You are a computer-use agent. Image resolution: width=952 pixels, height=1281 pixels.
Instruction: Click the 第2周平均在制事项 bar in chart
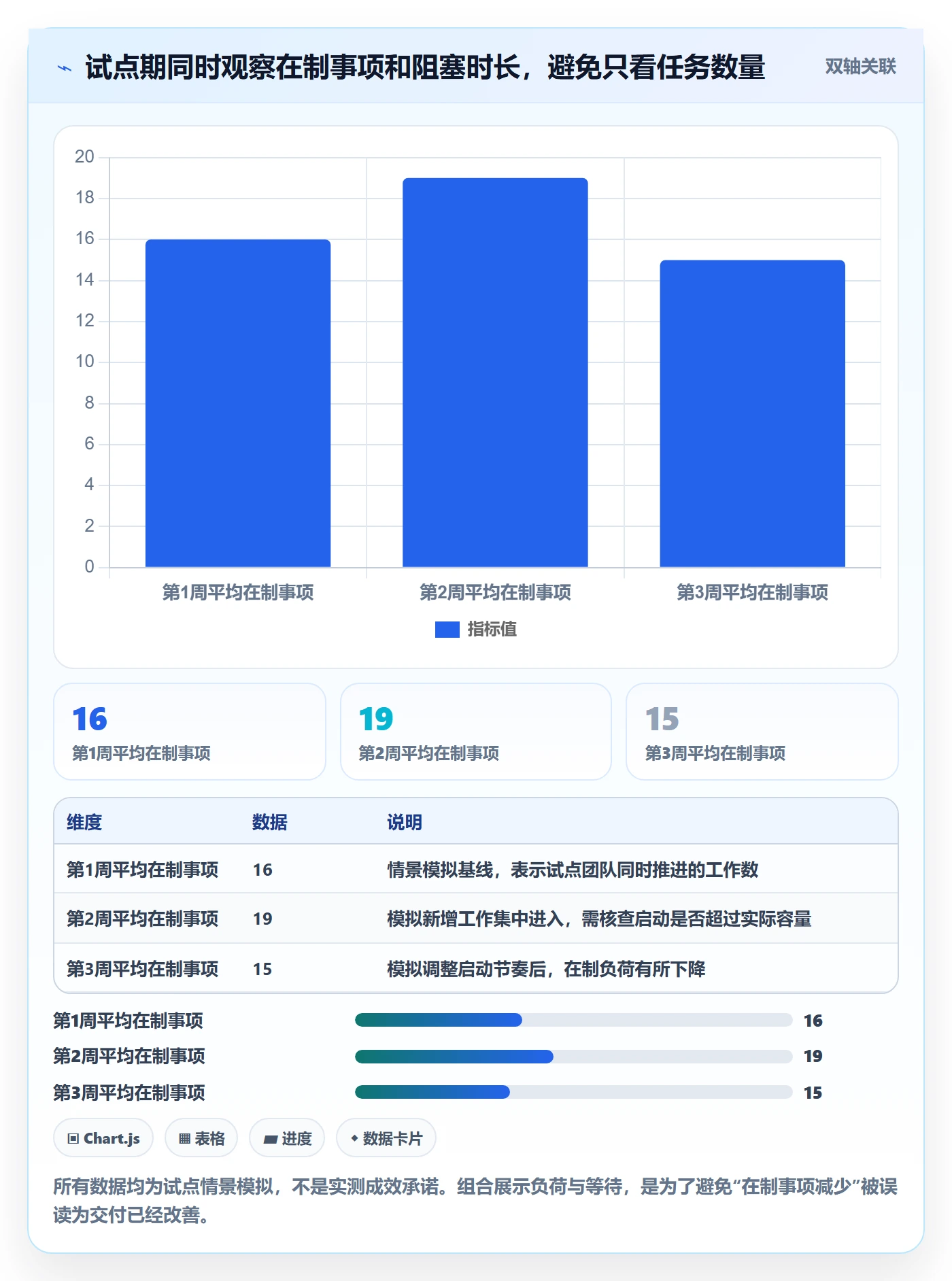click(495, 373)
